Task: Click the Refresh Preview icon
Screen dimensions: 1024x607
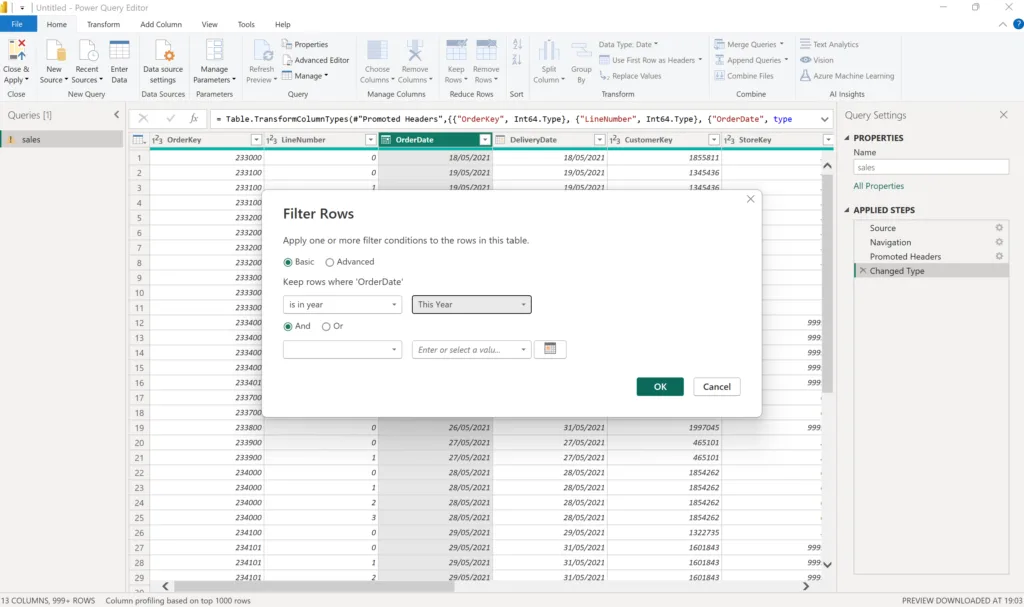Action: click(263, 50)
